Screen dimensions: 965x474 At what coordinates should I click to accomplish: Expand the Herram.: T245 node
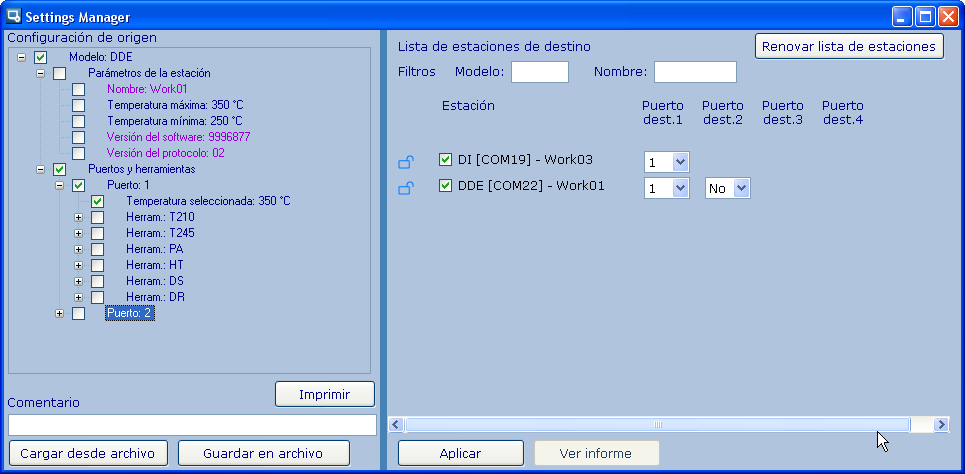79,233
